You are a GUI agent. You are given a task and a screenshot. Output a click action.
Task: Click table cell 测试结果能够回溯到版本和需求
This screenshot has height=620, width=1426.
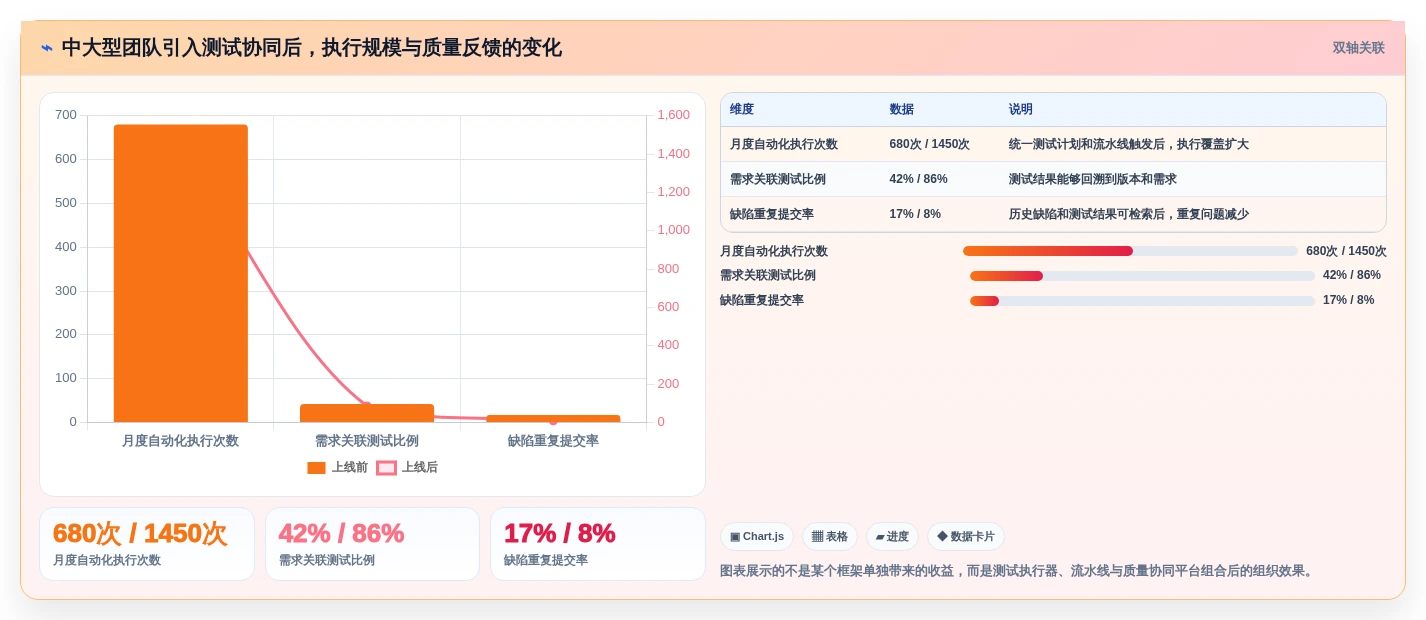tap(1092, 179)
